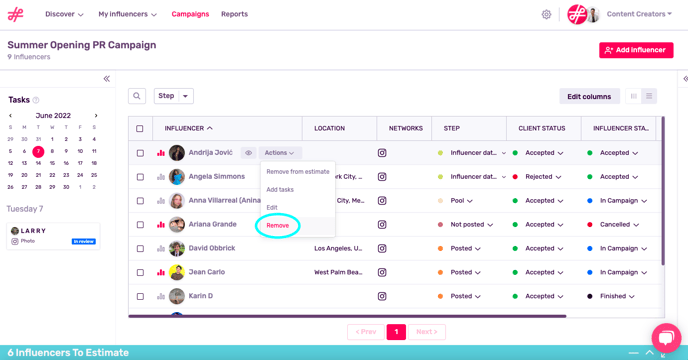The image size is (688, 360).
Task: Go to previous month in Tasks calendar
Action: (x=11, y=116)
